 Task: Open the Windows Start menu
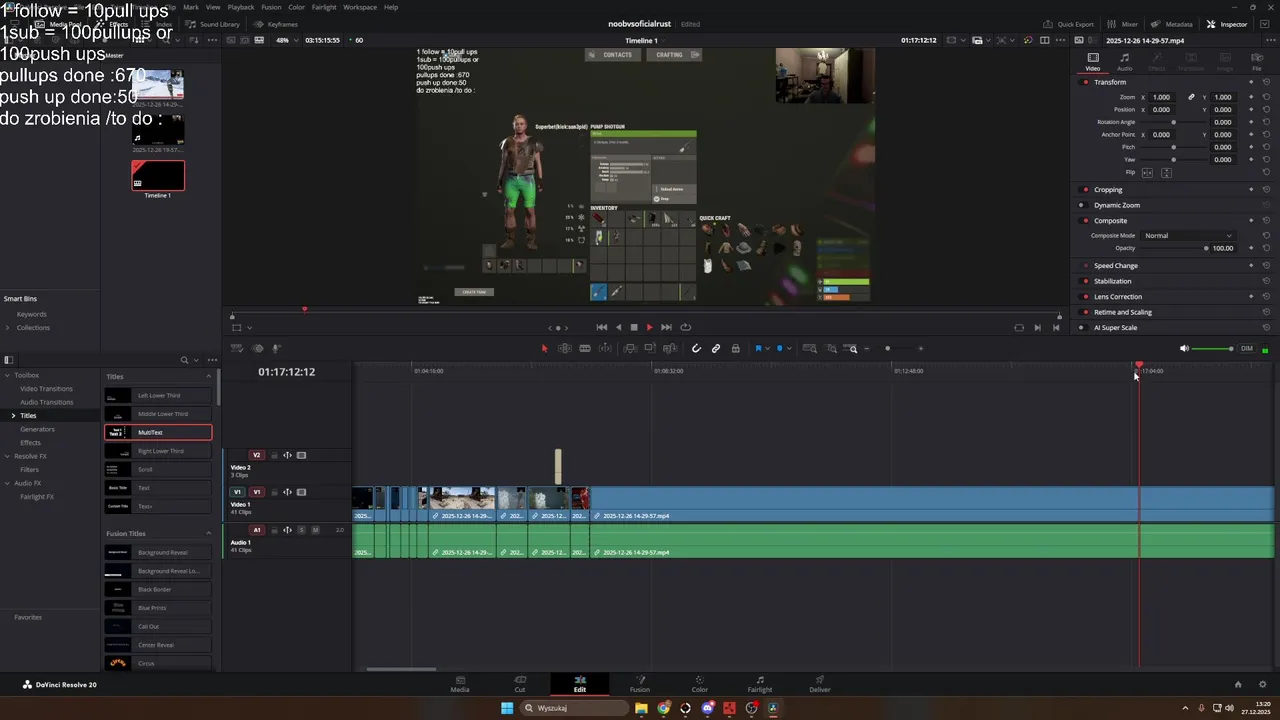[507, 708]
